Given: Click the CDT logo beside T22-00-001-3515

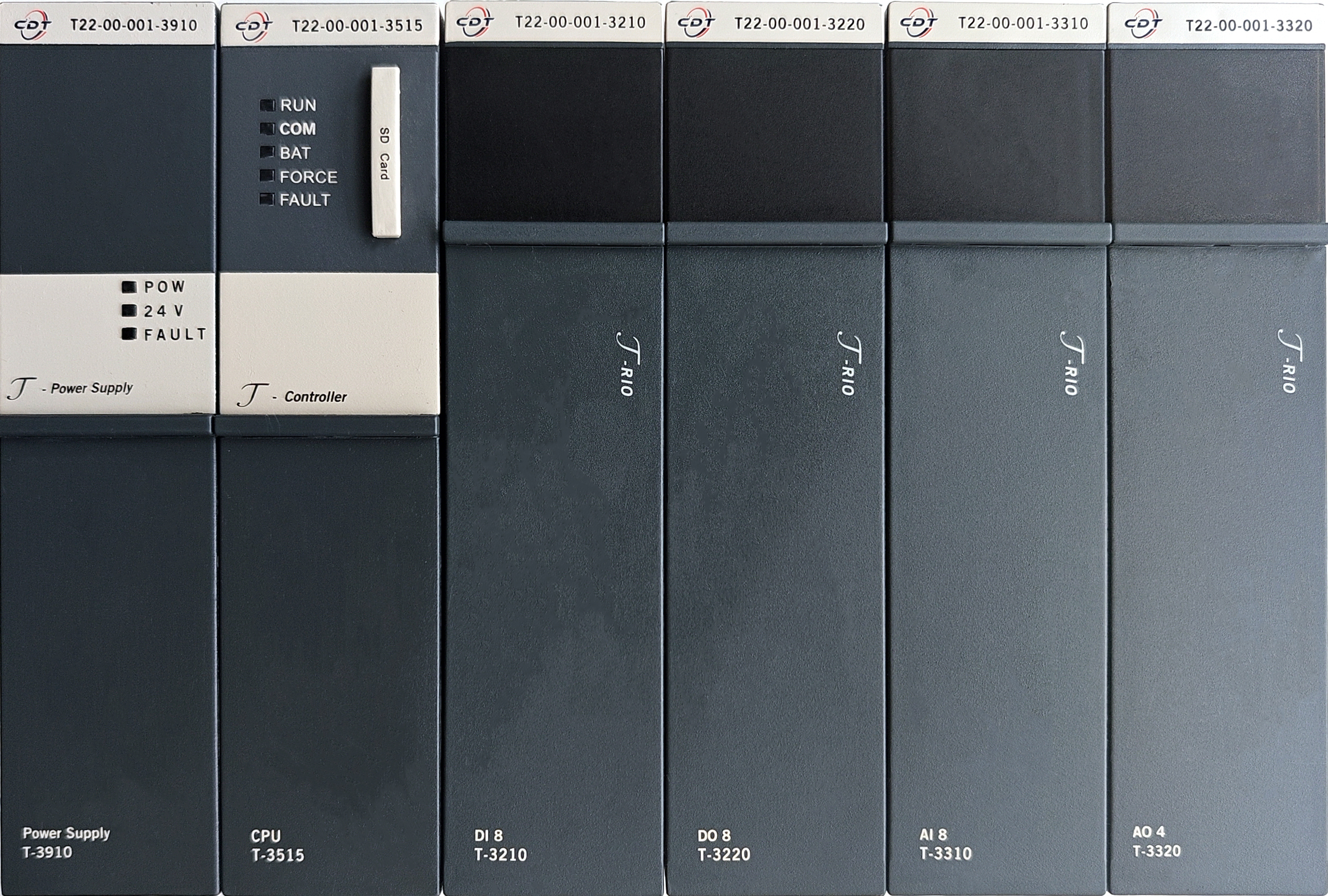Looking at the screenshot, I should pos(254,27).
